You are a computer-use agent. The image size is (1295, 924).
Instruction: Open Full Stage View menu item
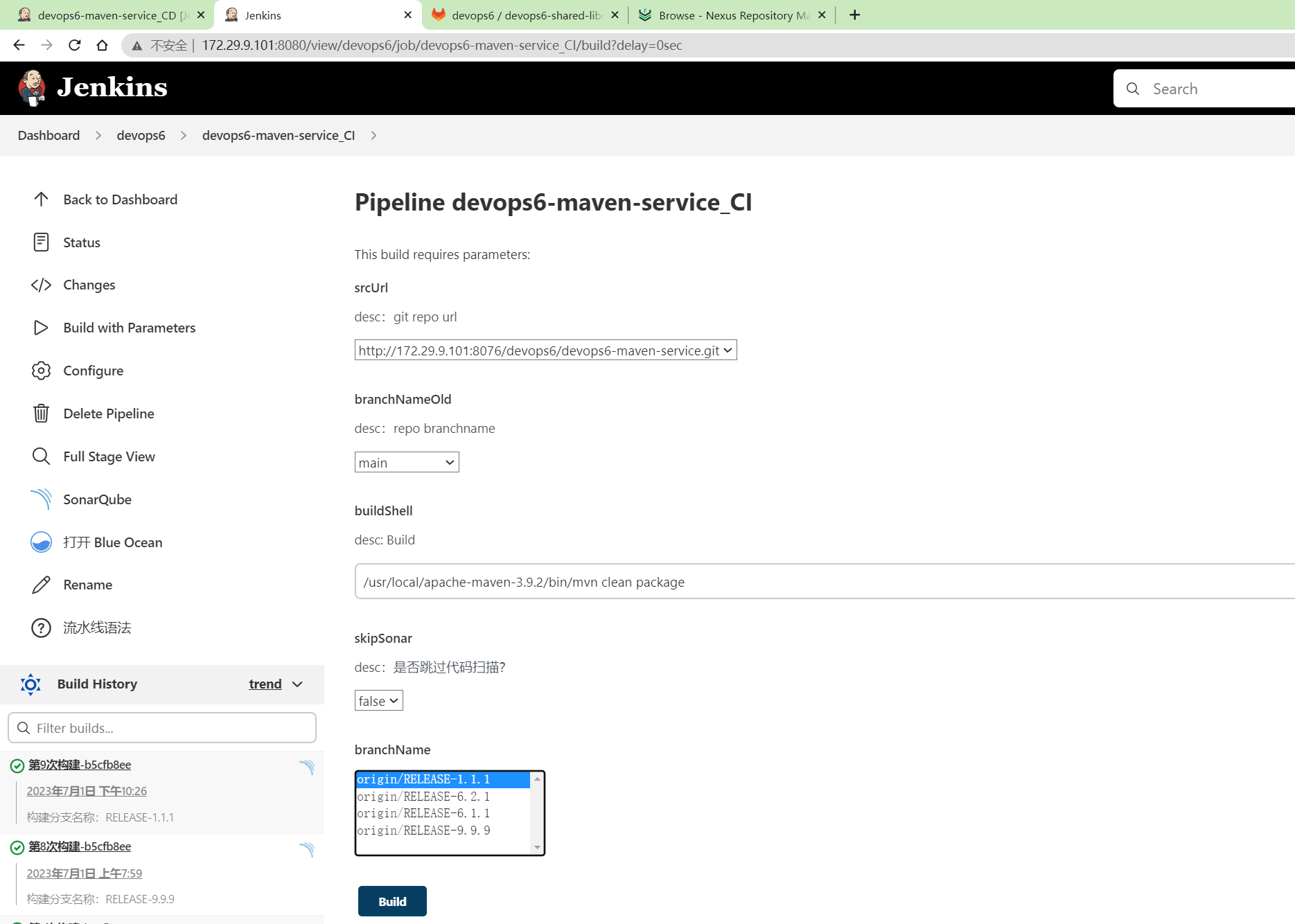point(109,456)
